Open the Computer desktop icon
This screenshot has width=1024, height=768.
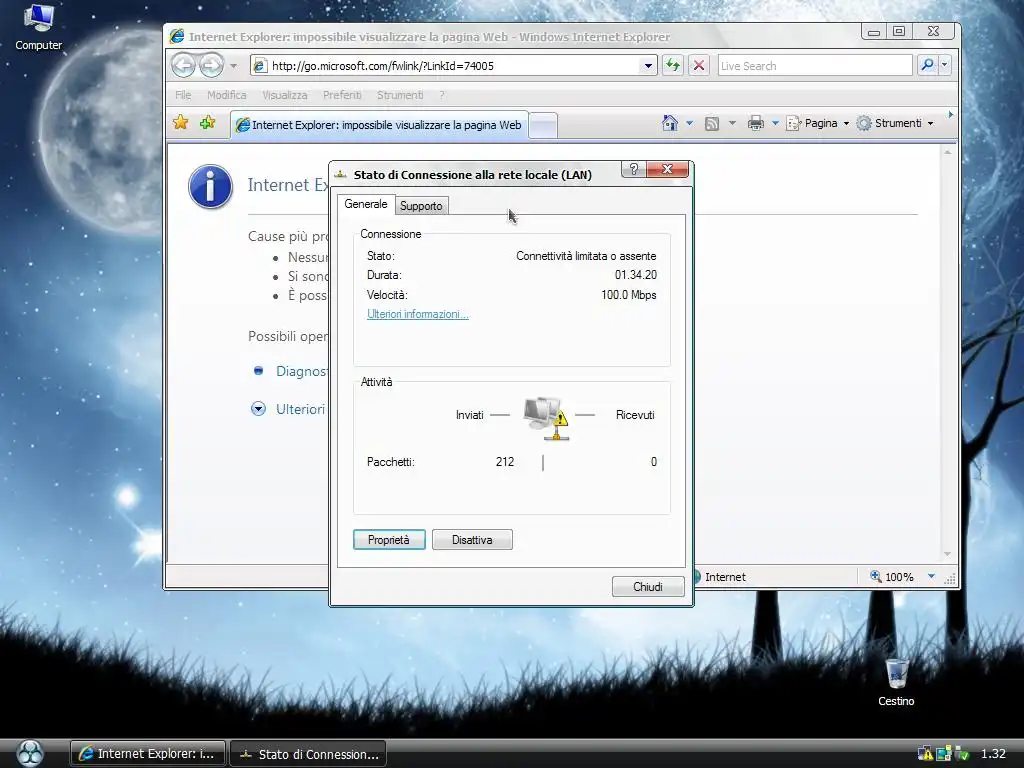coord(38,27)
